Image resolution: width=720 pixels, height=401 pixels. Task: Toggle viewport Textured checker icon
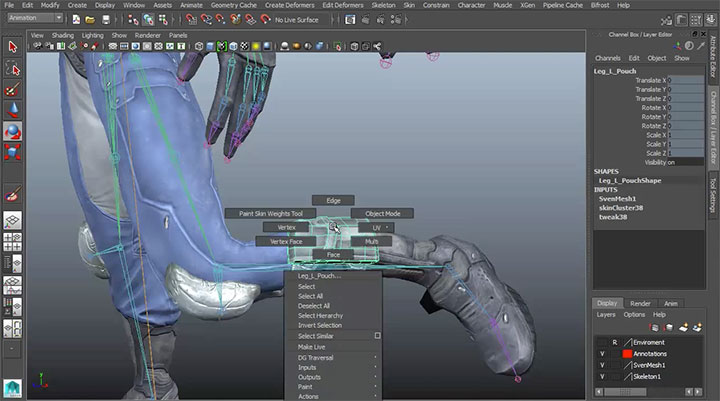[244, 46]
